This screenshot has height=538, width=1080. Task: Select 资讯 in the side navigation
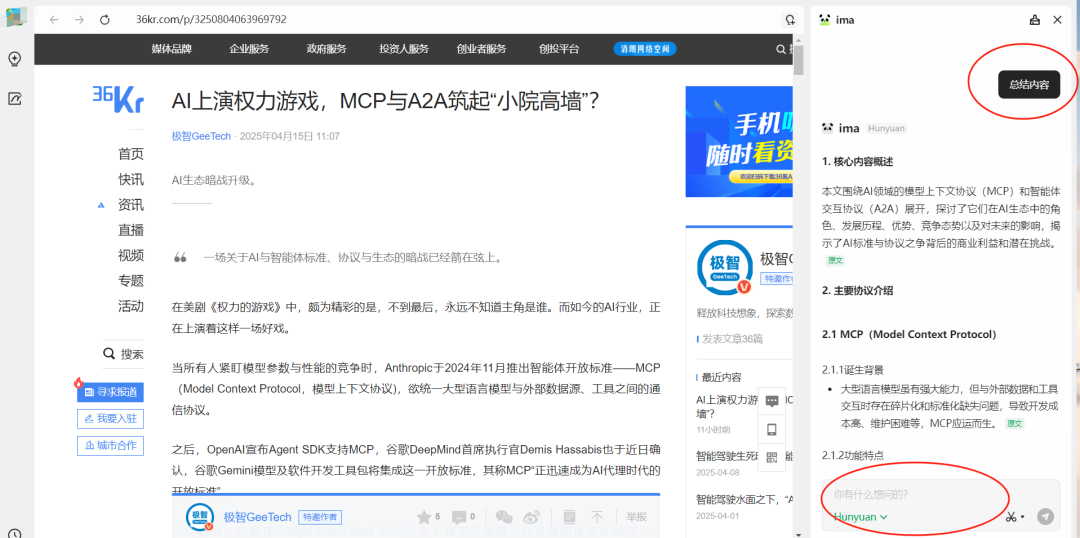[131, 205]
